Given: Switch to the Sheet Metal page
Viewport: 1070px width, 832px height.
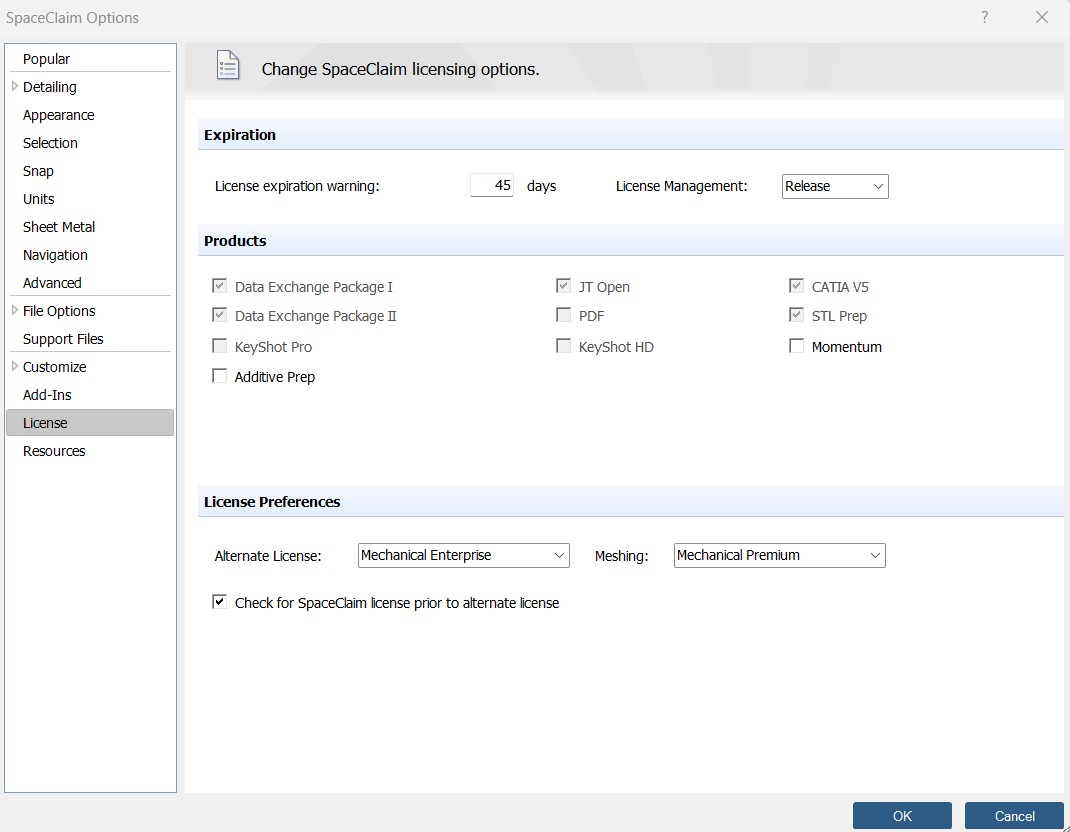Looking at the screenshot, I should (x=59, y=227).
